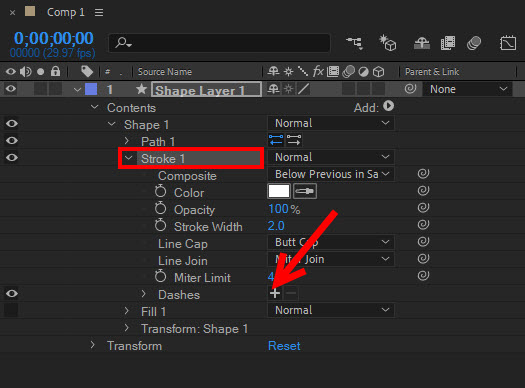Close the Comp 1 timeline tab

pos(12,13)
